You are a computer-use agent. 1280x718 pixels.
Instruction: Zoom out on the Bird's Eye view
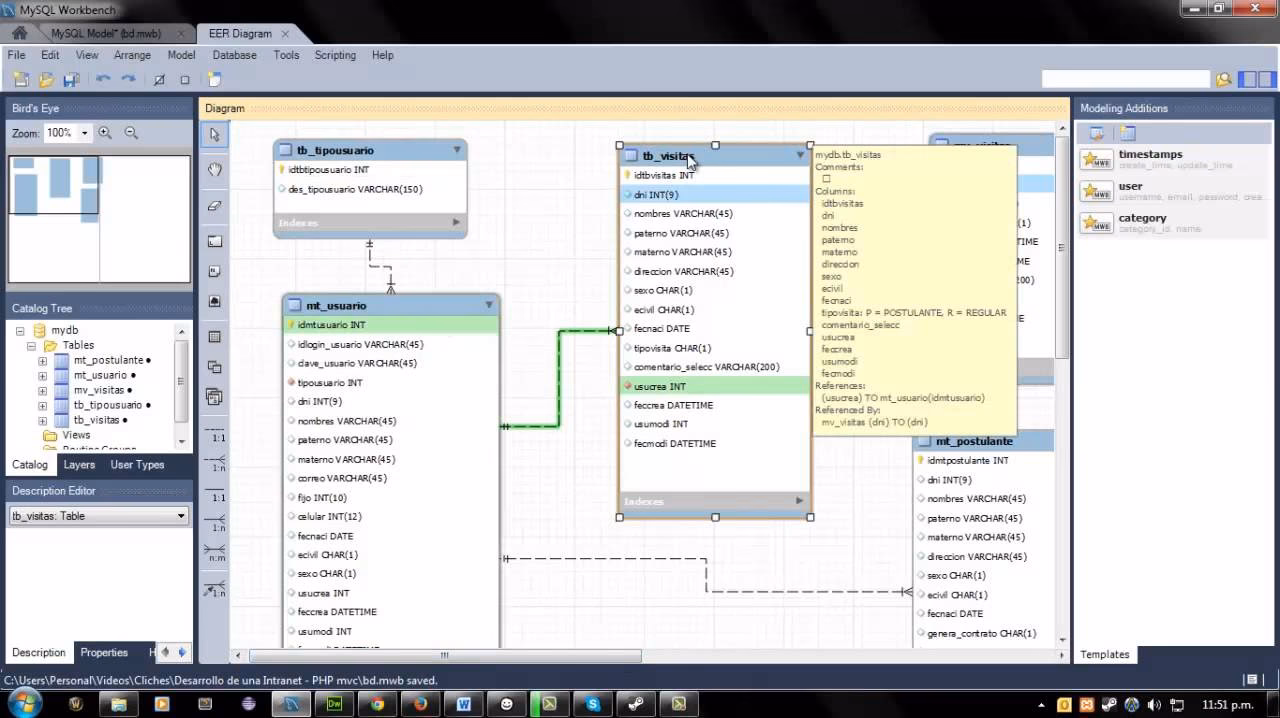131,133
